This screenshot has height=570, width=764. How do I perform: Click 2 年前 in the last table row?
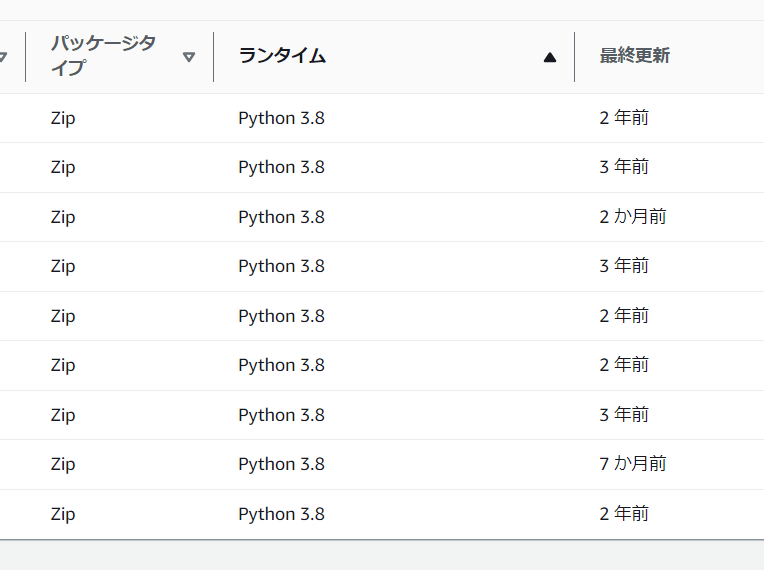pyautogui.click(x=624, y=514)
